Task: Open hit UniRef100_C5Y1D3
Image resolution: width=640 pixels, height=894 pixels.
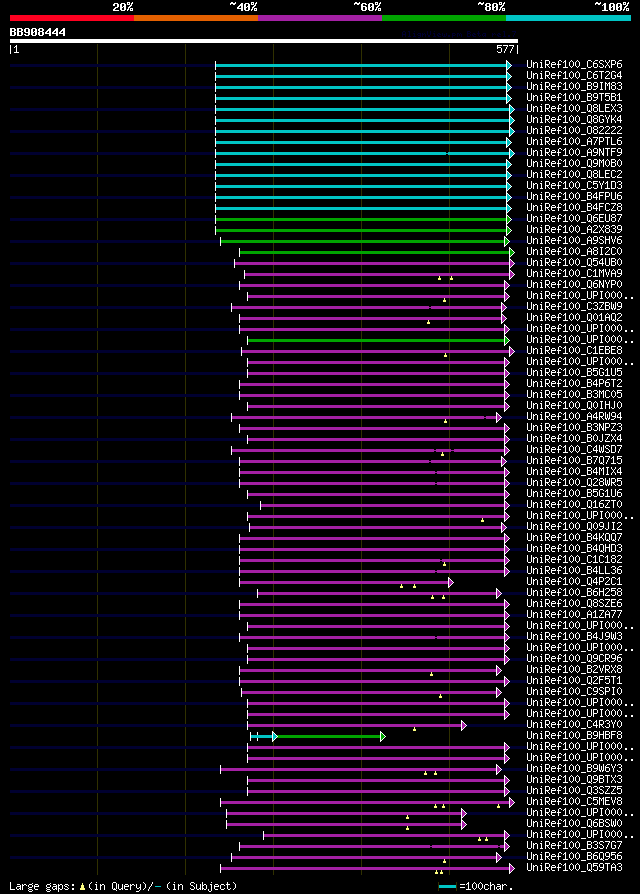Action: tap(574, 185)
